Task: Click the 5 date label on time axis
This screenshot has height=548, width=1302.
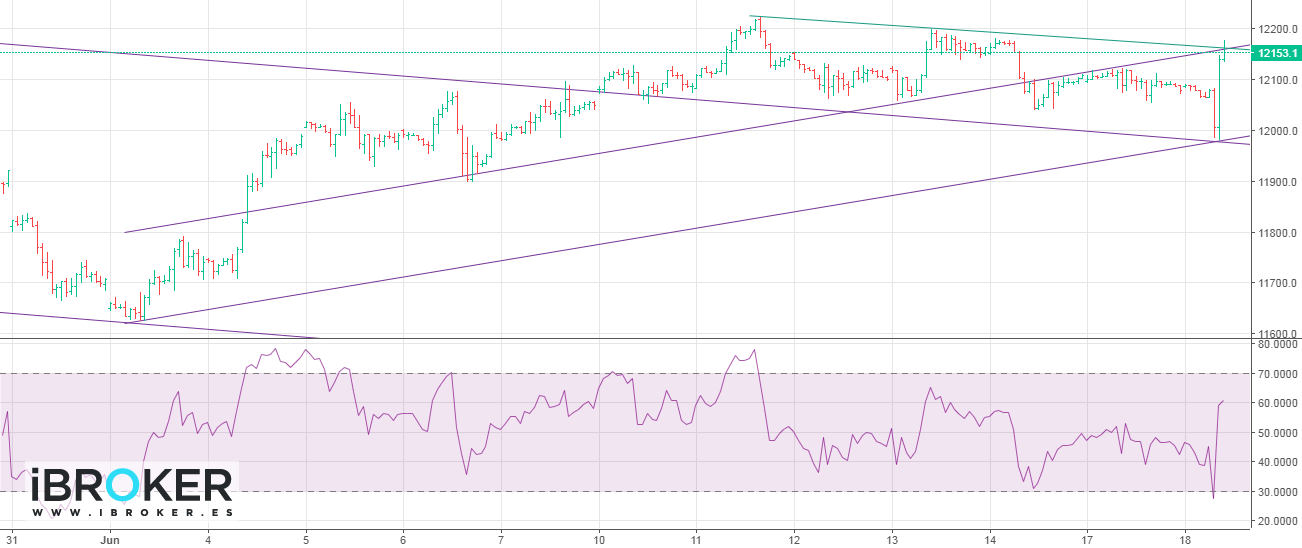Action: tap(306, 538)
